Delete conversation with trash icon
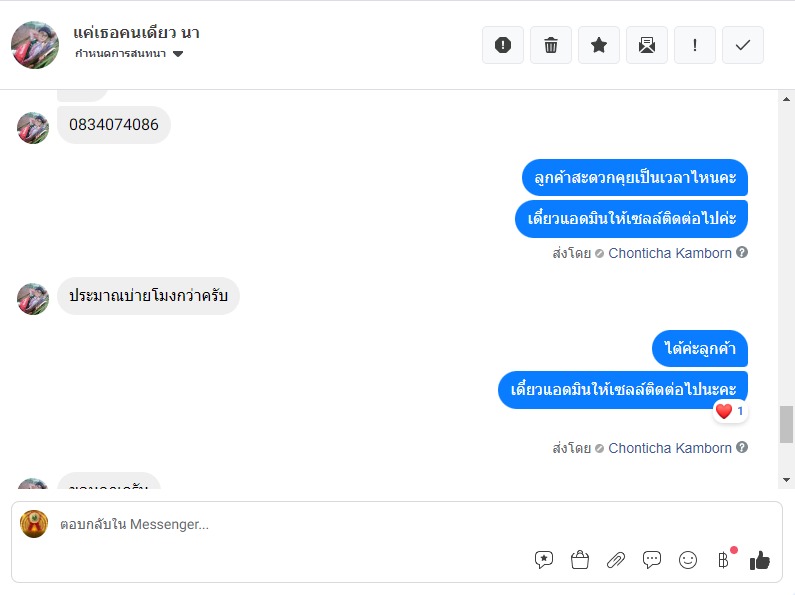This screenshot has height=595, width=795. [x=551, y=45]
